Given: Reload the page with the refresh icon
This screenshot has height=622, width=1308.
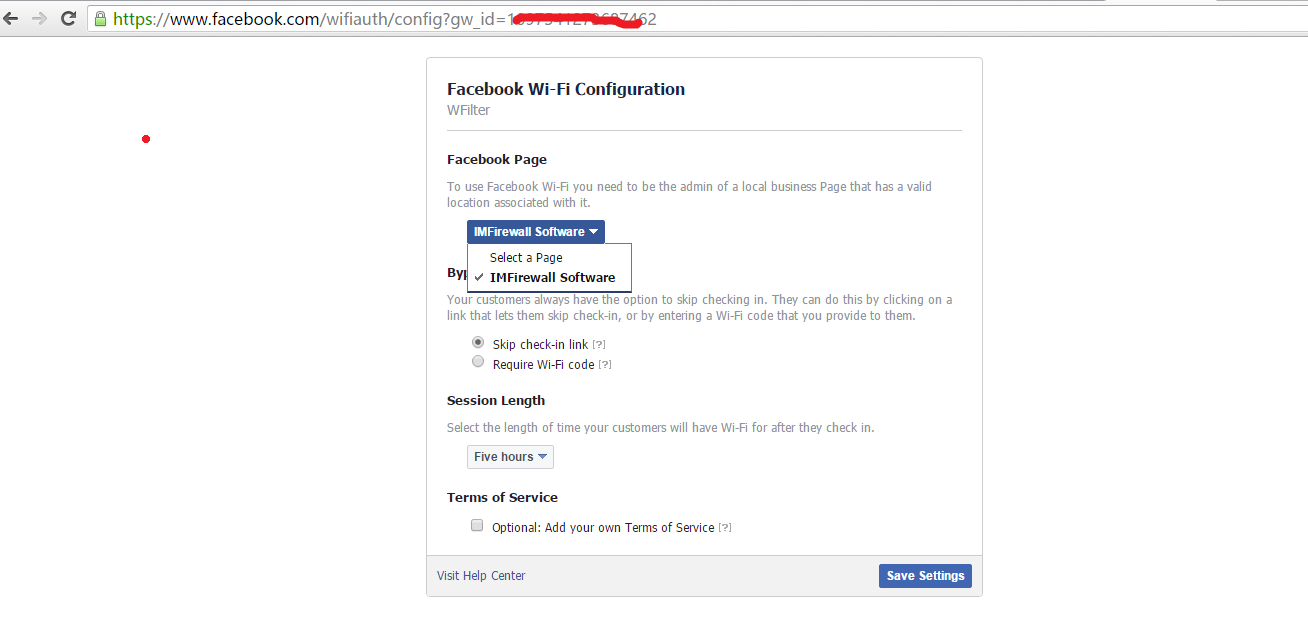Looking at the screenshot, I should 69,18.
